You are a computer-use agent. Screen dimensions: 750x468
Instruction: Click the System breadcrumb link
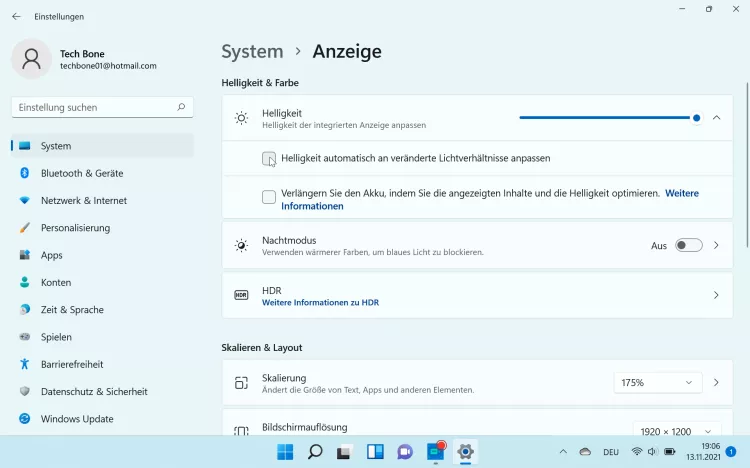tap(252, 52)
